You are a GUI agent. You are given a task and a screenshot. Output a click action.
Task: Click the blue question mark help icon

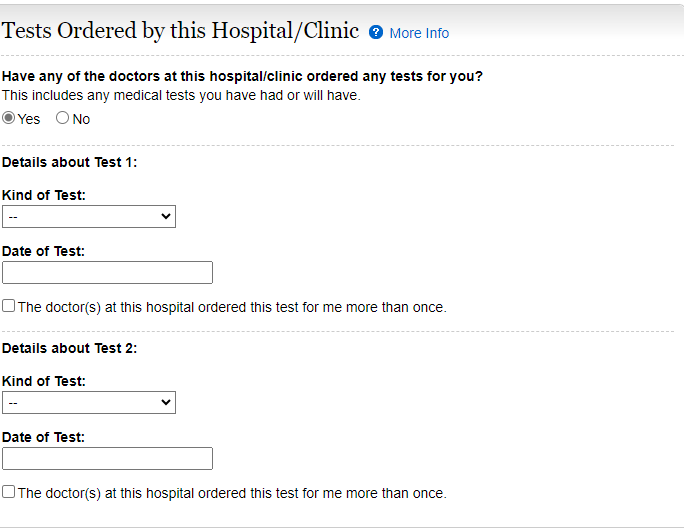(376, 32)
